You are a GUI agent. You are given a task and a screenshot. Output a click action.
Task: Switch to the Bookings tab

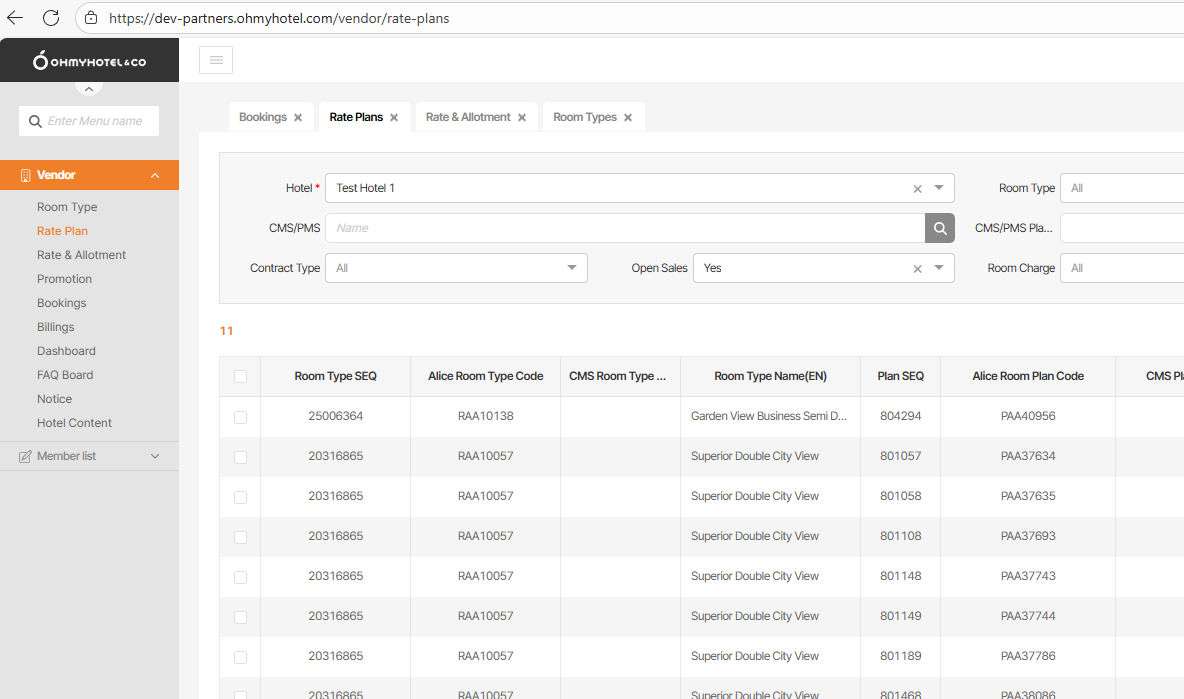[263, 117]
